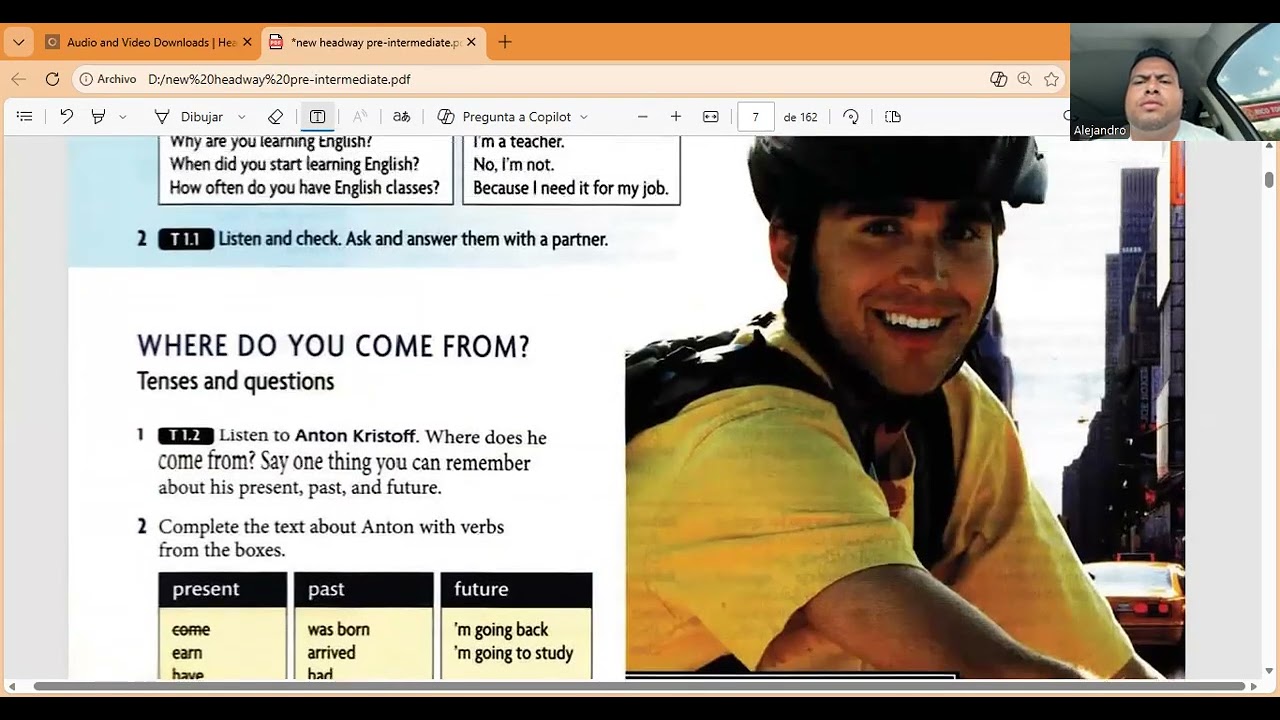Image resolution: width=1280 pixels, height=720 pixels.
Task: Add this page to favorites
Action: 1051,79
